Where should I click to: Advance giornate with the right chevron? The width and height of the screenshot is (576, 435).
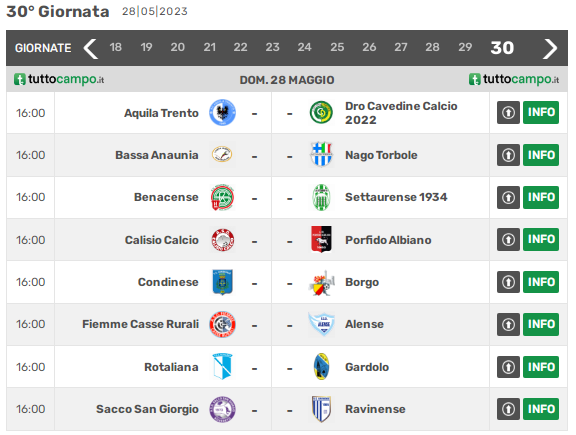550,48
